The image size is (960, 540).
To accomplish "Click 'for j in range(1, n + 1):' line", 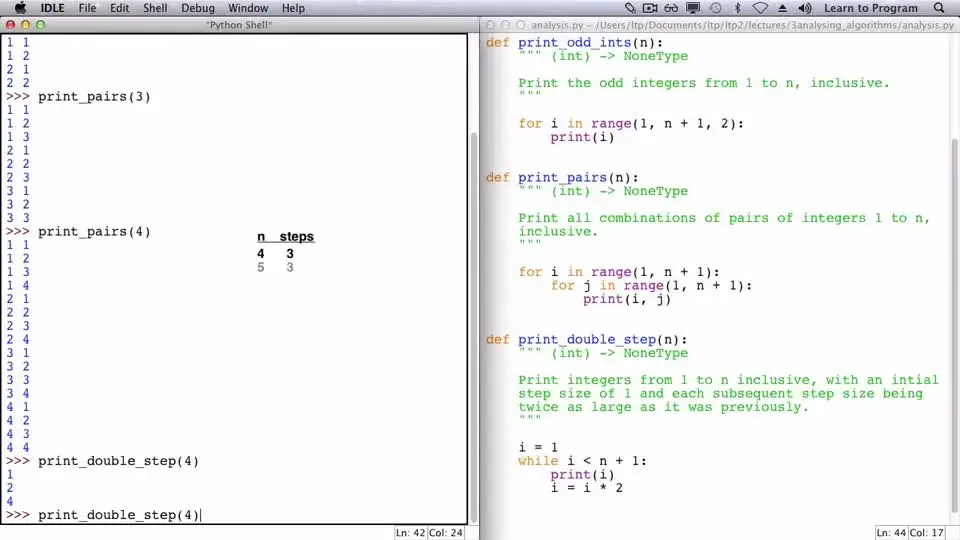I will pos(651,286).
